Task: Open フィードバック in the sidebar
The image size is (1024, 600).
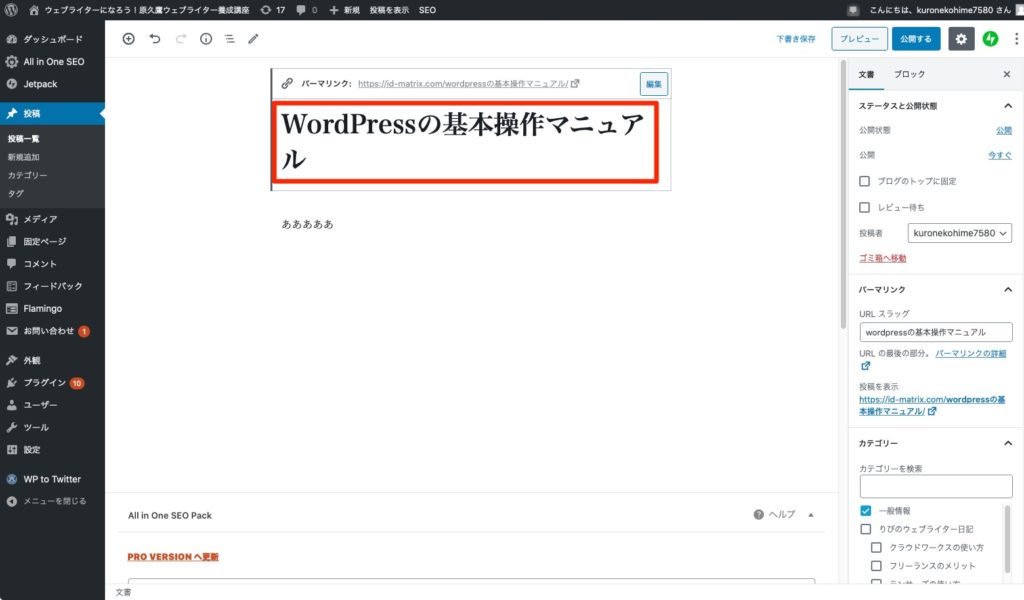Action: [52, 286]
